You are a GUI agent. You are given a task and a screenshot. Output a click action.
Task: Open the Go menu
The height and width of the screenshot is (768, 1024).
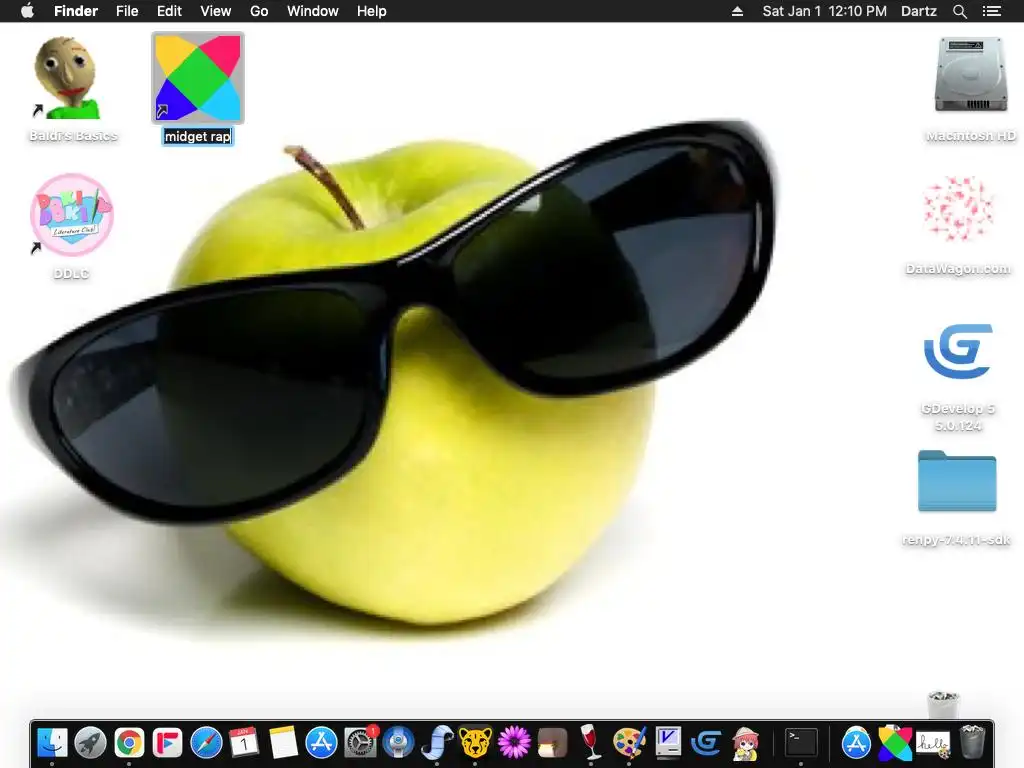tap(259, 11)
